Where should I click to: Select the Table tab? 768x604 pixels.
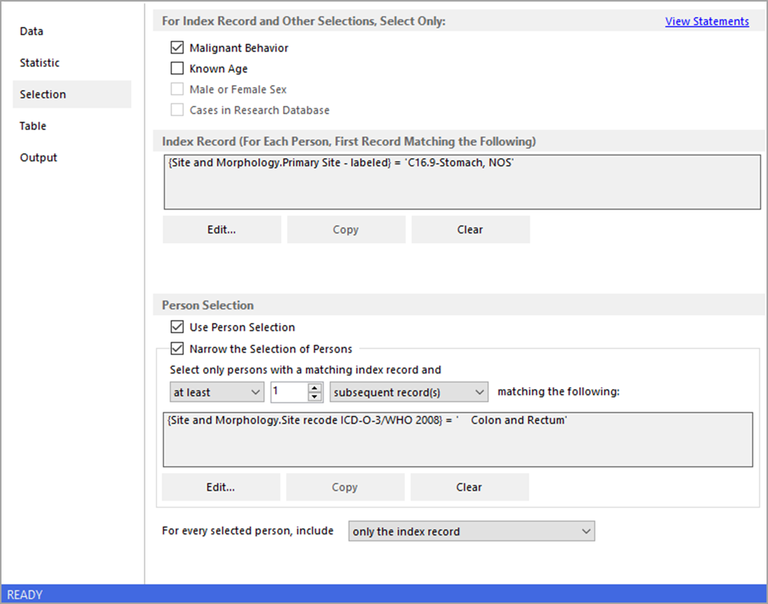click(33, 126)
